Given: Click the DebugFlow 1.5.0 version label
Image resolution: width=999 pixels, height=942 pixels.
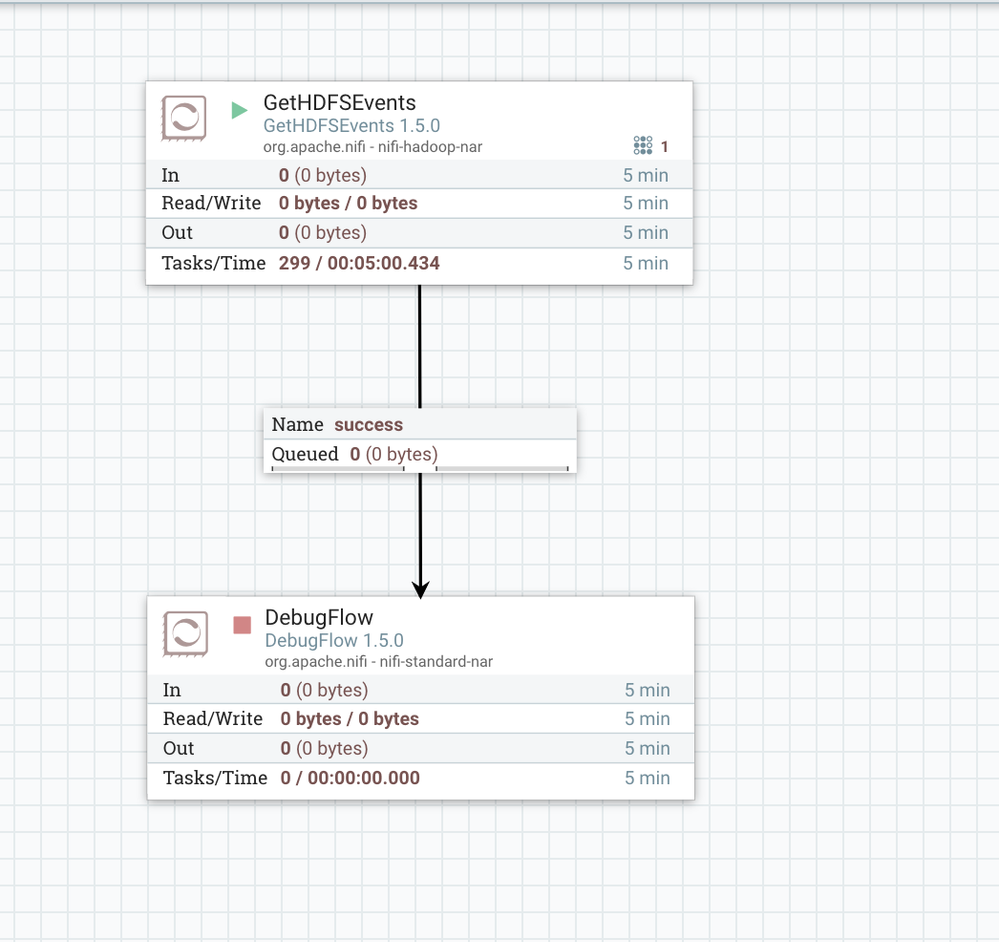Looking at the screenshot, I should (x=334, y=640).
